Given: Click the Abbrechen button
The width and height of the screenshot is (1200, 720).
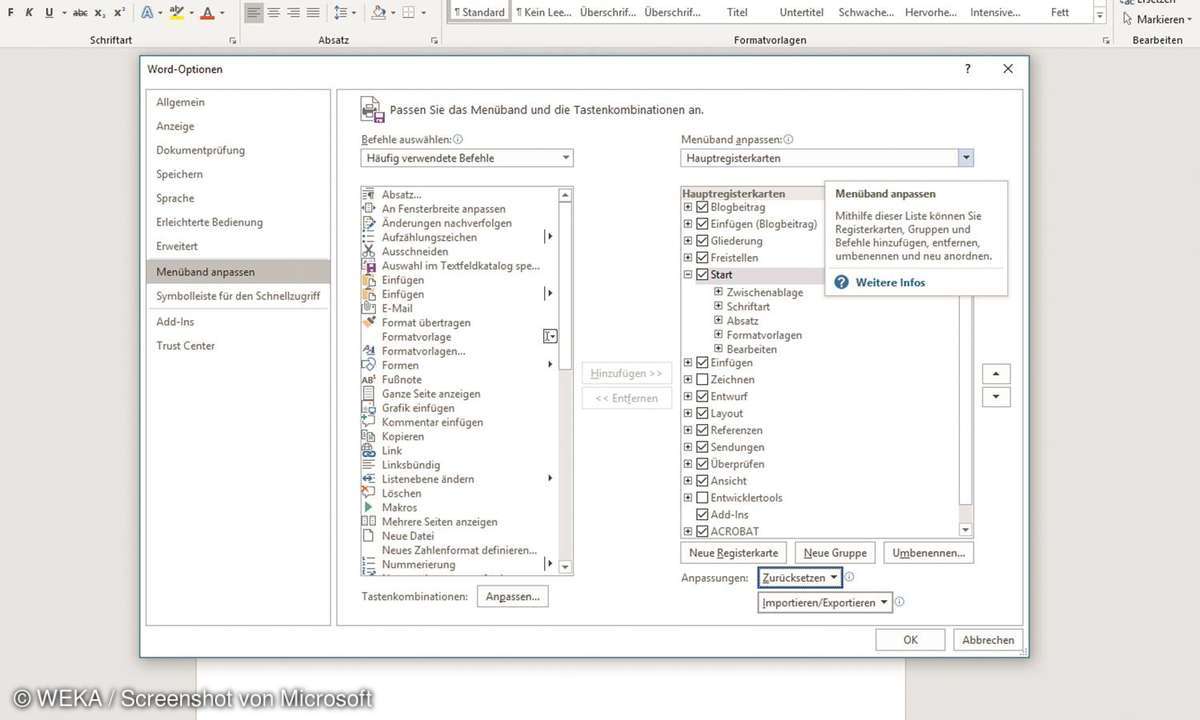Looking at the screenshot, I should 988,640.
